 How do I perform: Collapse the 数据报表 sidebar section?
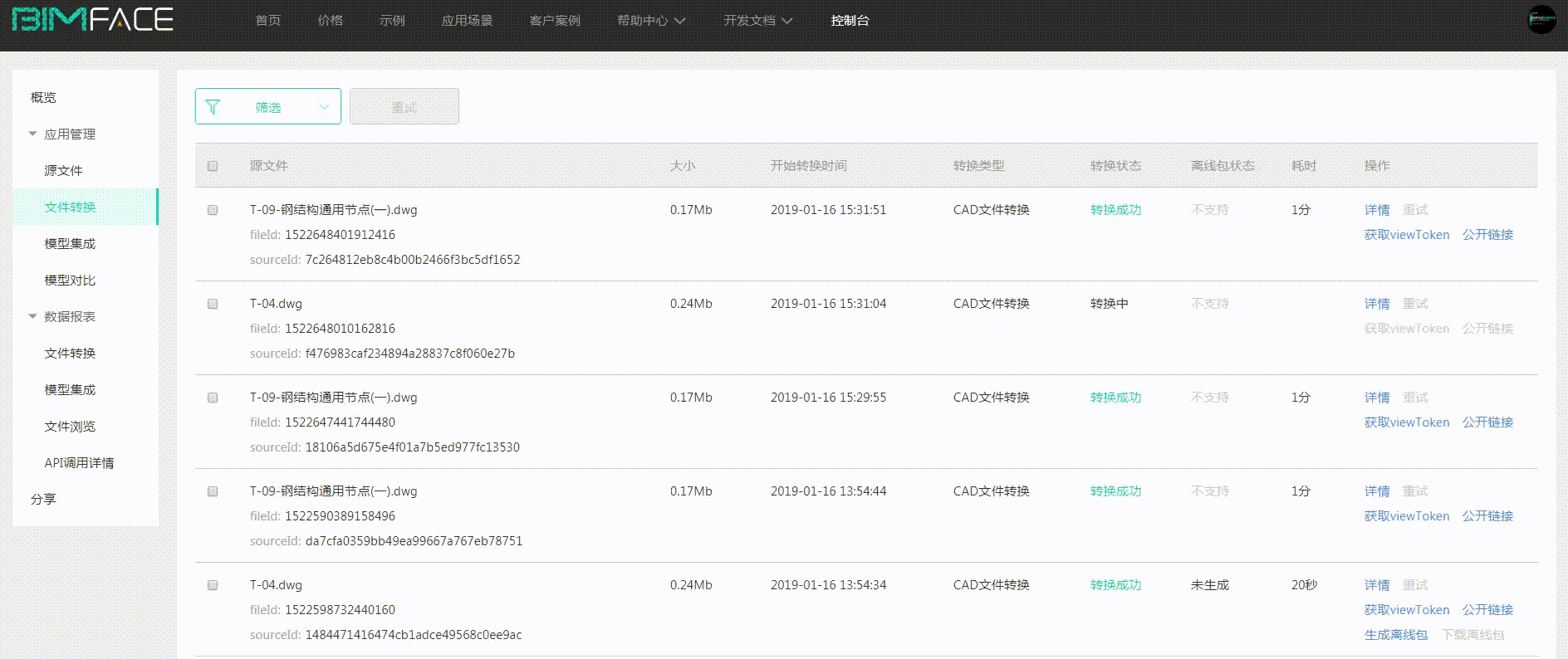pos(33,316)
